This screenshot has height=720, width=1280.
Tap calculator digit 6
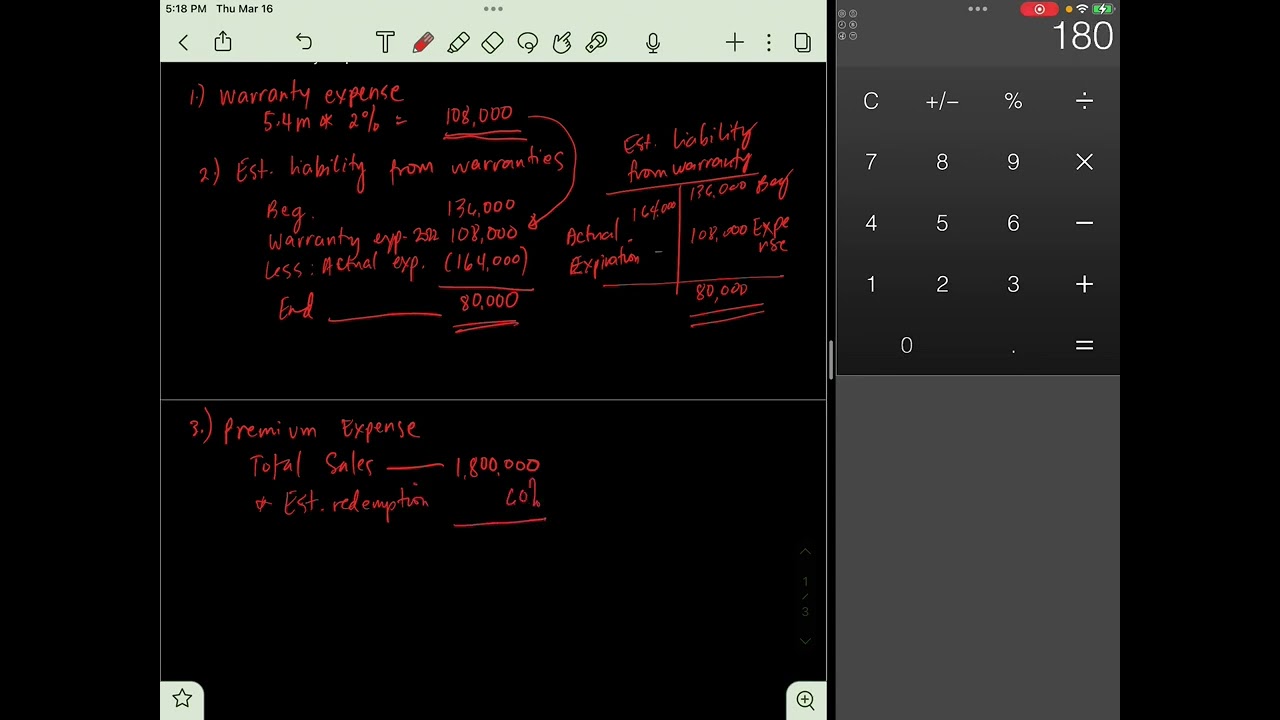(x=1013, y=223)
